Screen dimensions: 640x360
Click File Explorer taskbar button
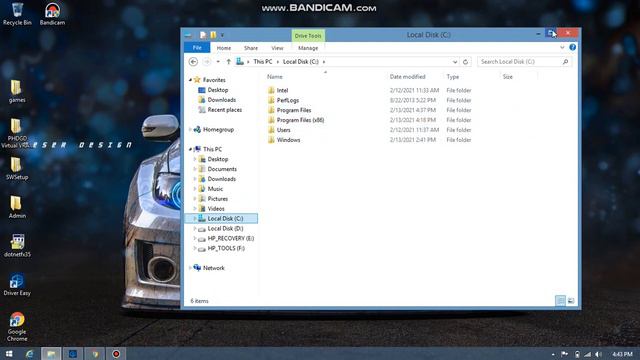pyautogui.click(x=51, y=354)
